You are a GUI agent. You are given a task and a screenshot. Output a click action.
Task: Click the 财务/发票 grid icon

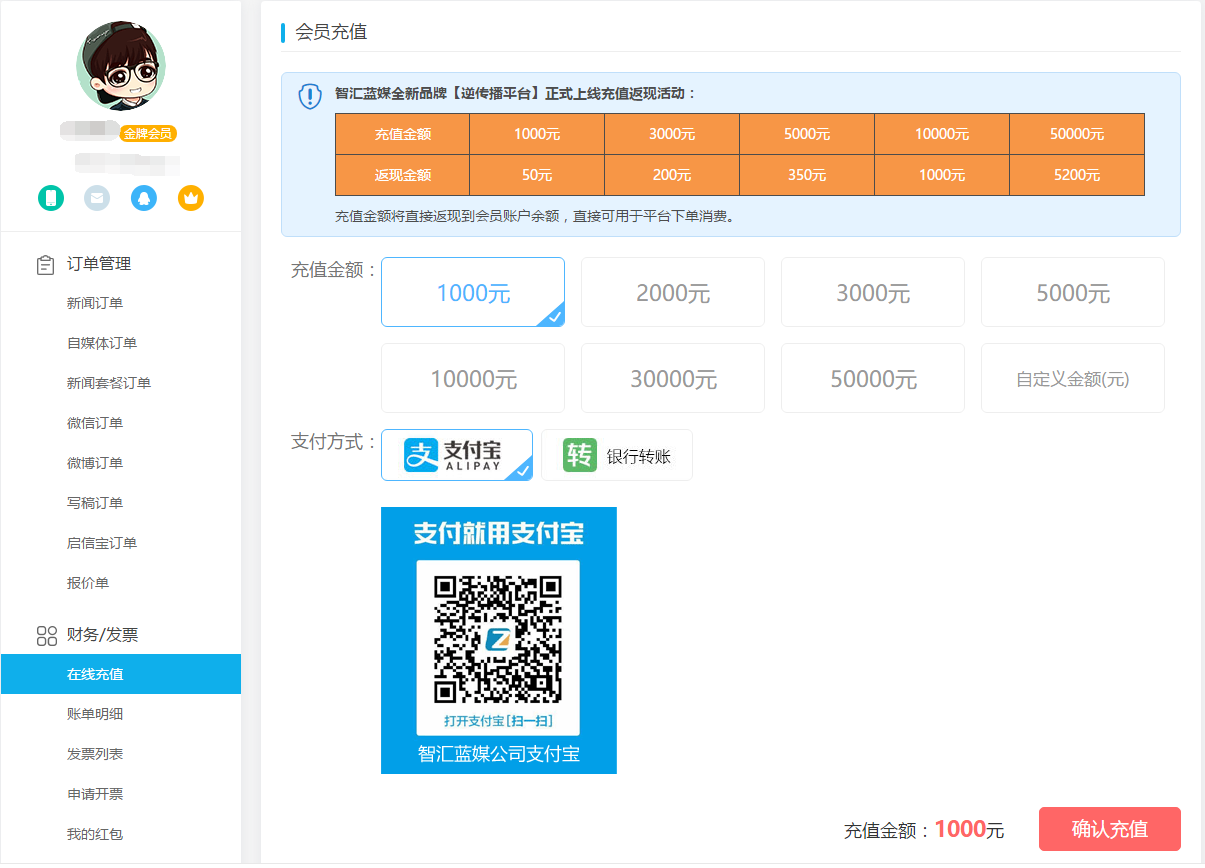[46, 635]
